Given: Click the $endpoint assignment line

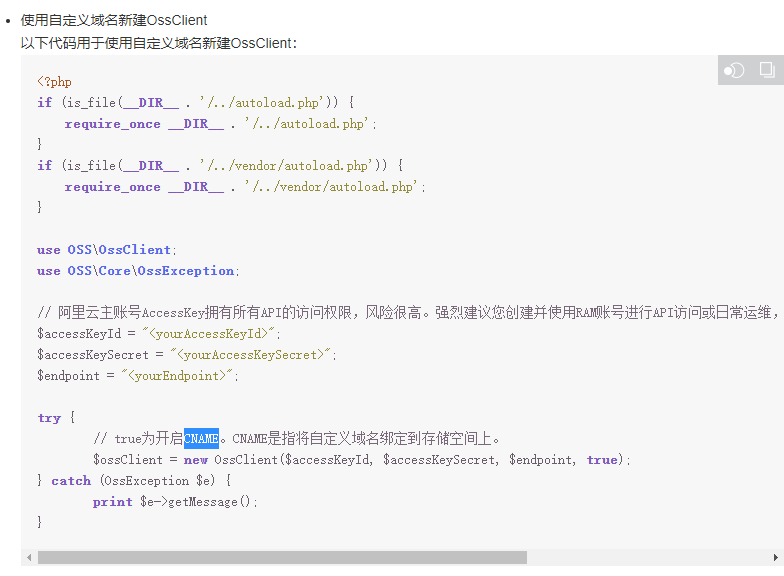Looking at the screenshot, I should tap(138, 376).
